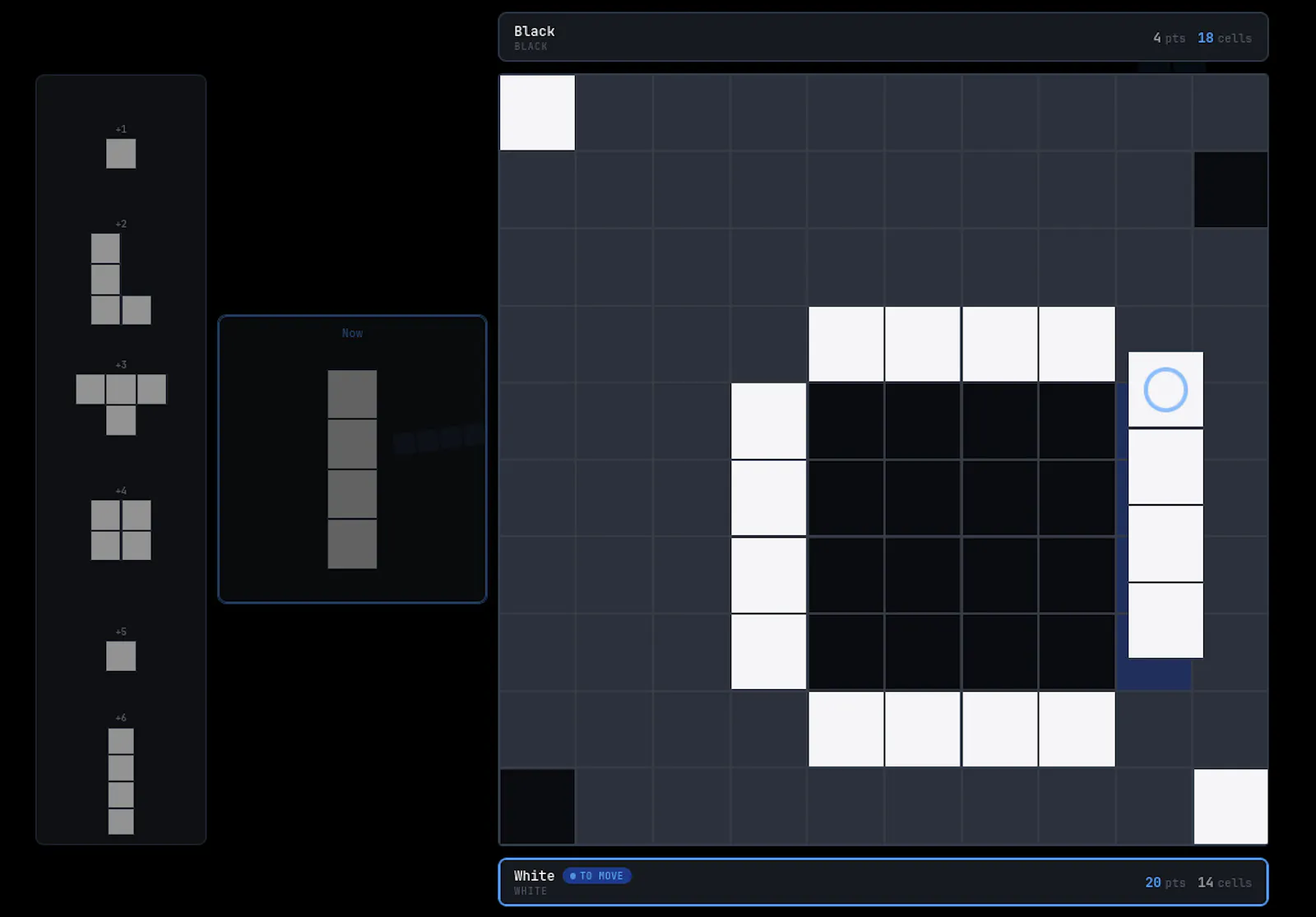Click White's "14 cells" count
Viewport: 1316px width, 917px height.
(1225, 882)
